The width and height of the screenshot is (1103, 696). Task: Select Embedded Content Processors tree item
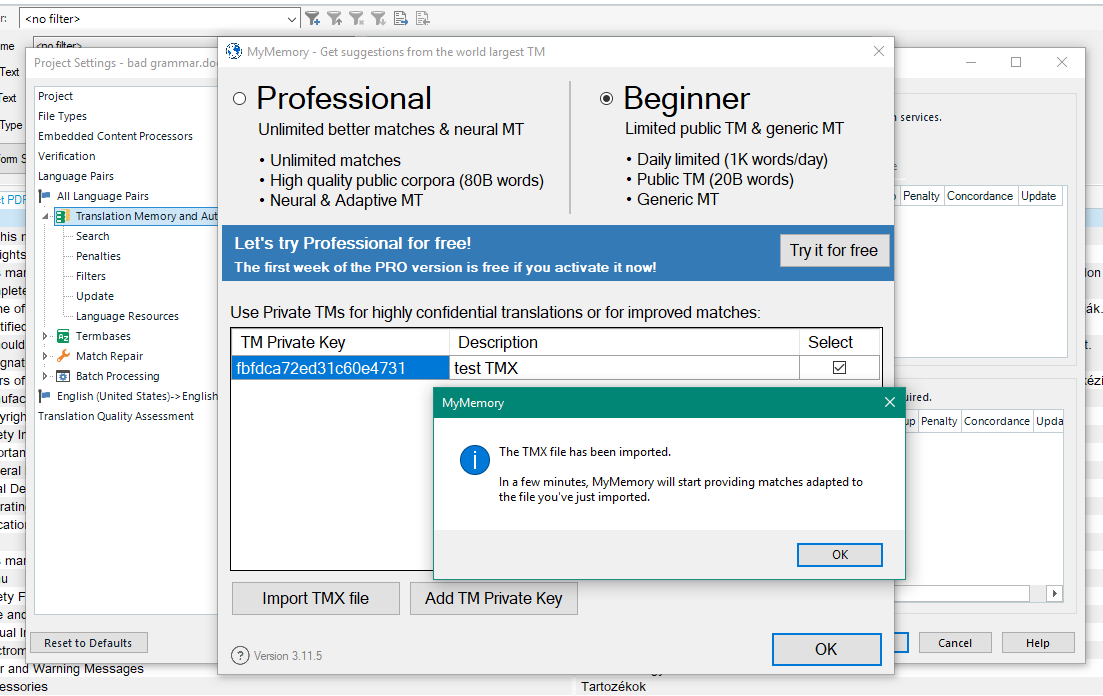(115, 136)
